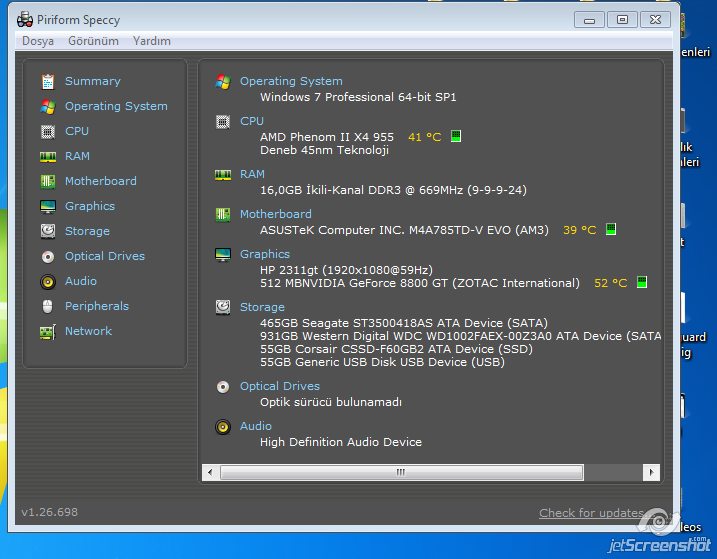Select Audio in the sidebar
Viewport: 717px width, 559px height.
pos(81,281)
